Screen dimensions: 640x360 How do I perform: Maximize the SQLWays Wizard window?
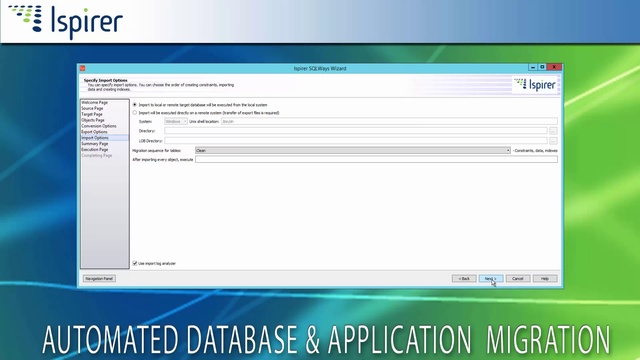click(542, 67)
